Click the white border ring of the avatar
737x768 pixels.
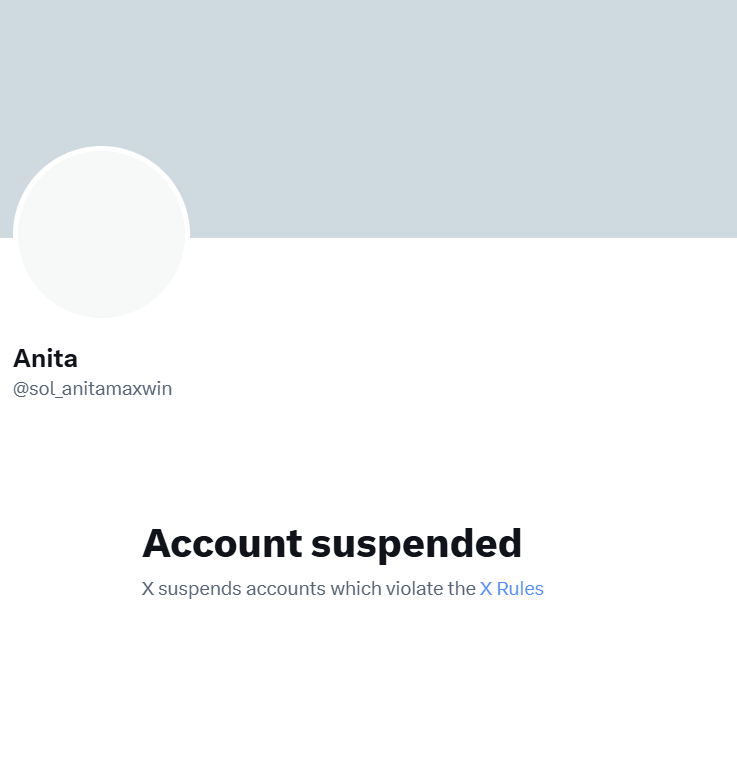[x=101, y=149]
